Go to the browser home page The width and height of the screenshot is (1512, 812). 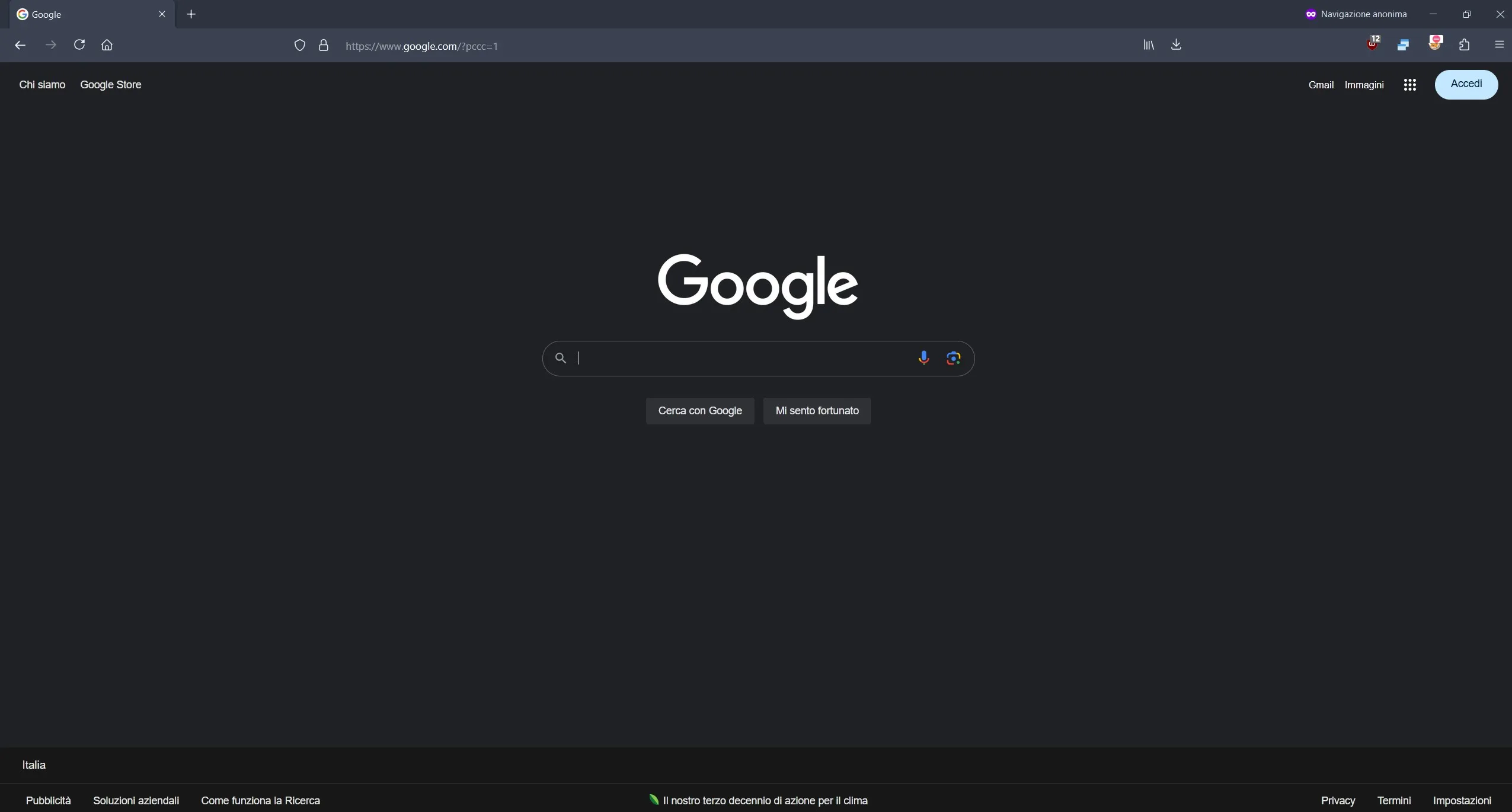(107, 45)
